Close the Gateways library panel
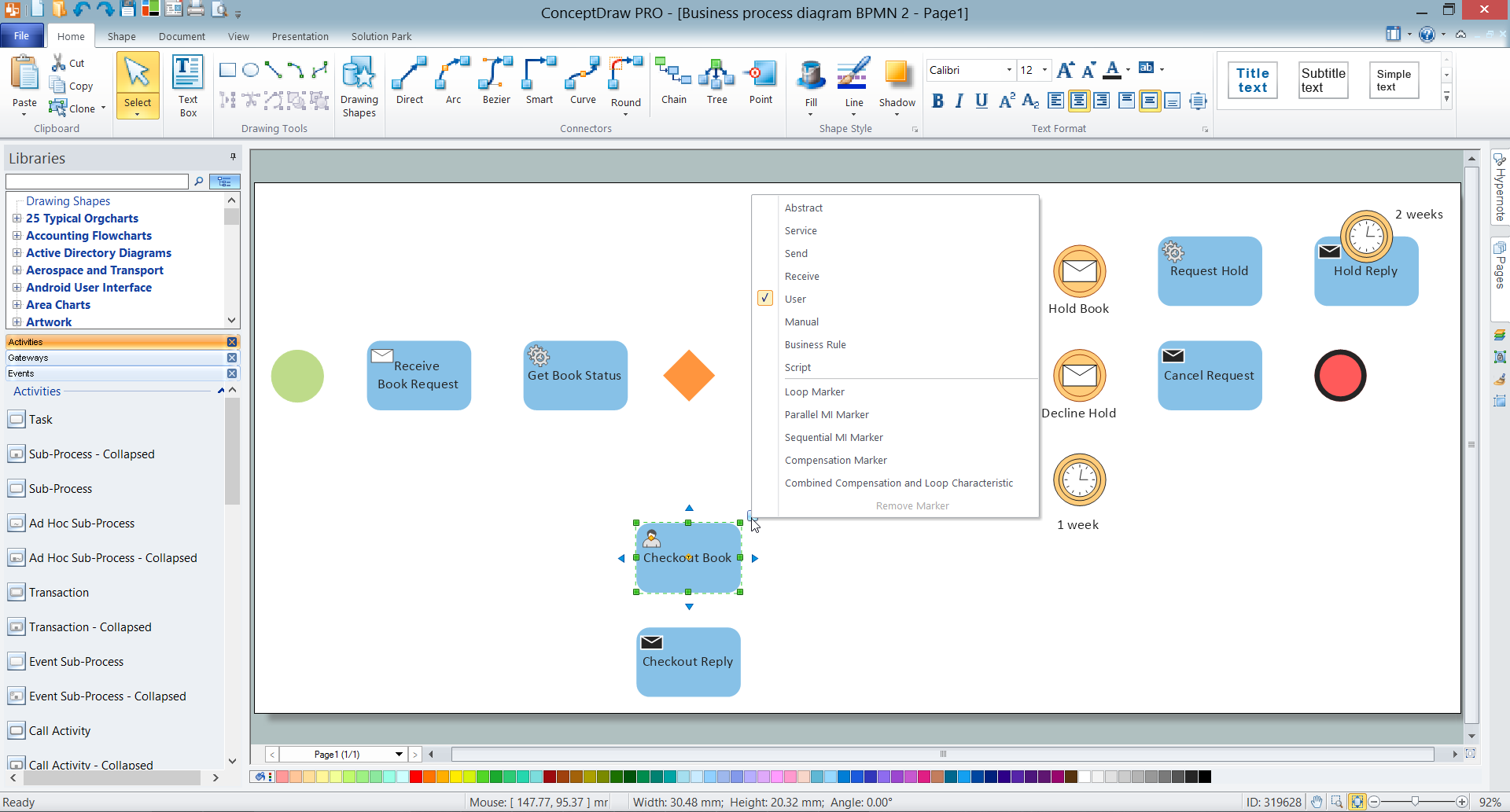 pos(232,358)
